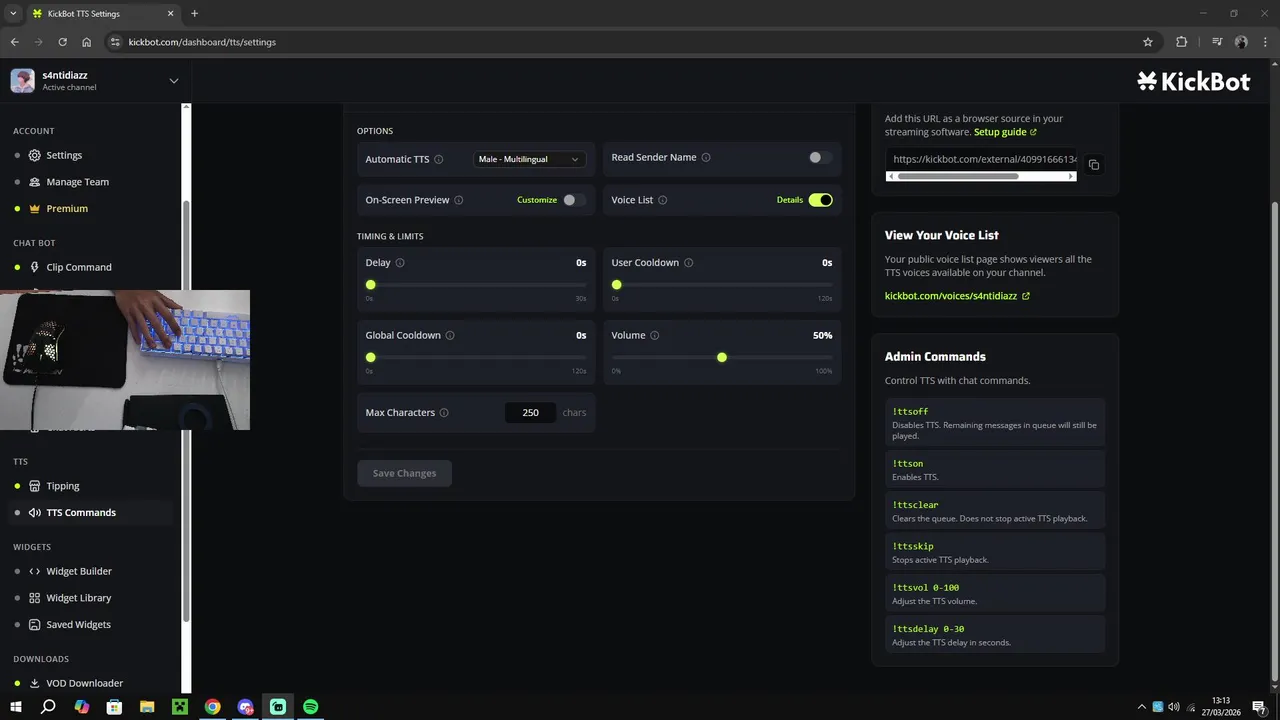The width and height of the screenshot is (1280, 720).
Task: Click the browser source URL field
Action: [x=981, y=159]
